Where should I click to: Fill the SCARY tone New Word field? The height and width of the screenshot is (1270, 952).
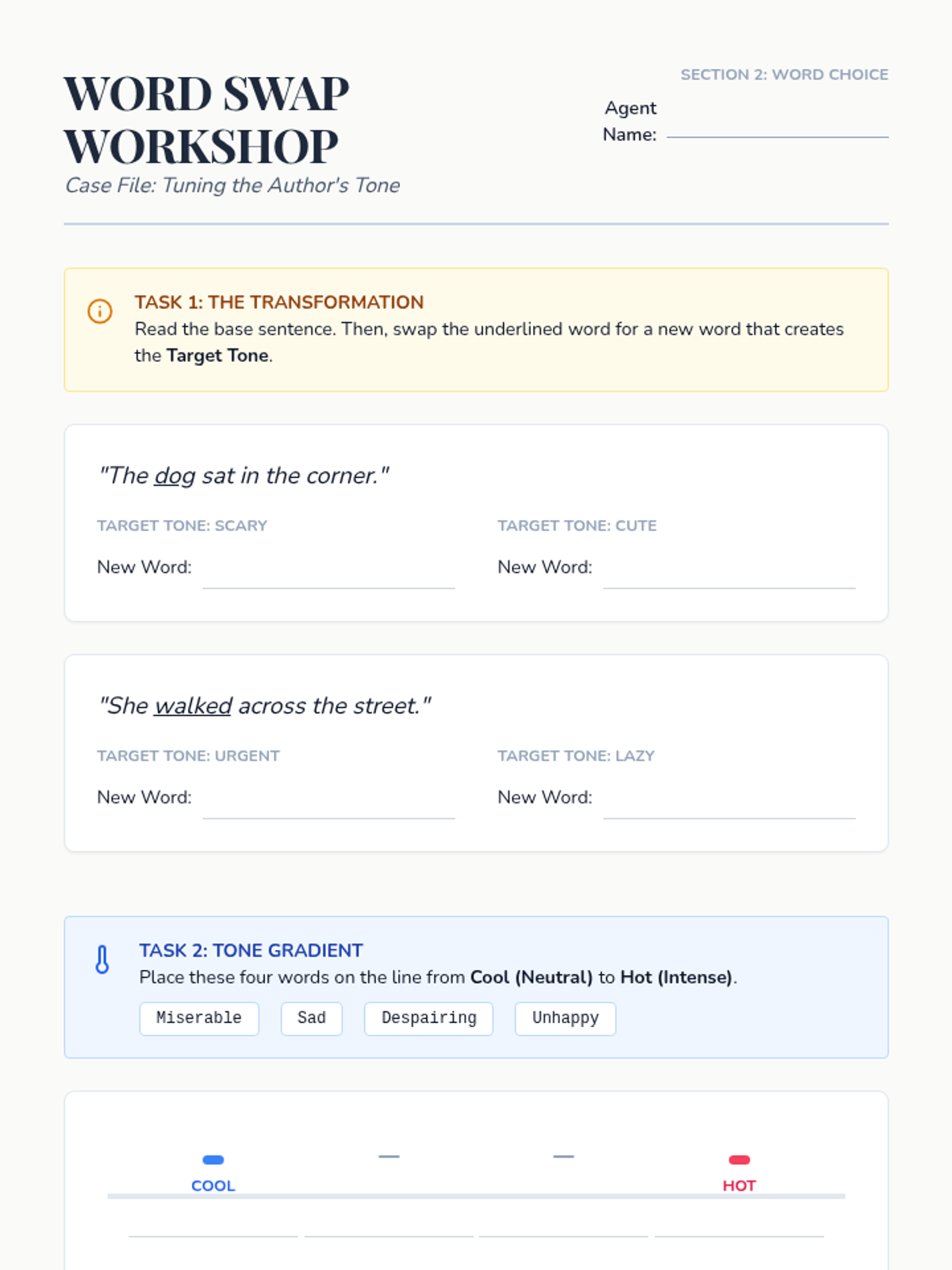pyautogui.click(x=328, y=576)
